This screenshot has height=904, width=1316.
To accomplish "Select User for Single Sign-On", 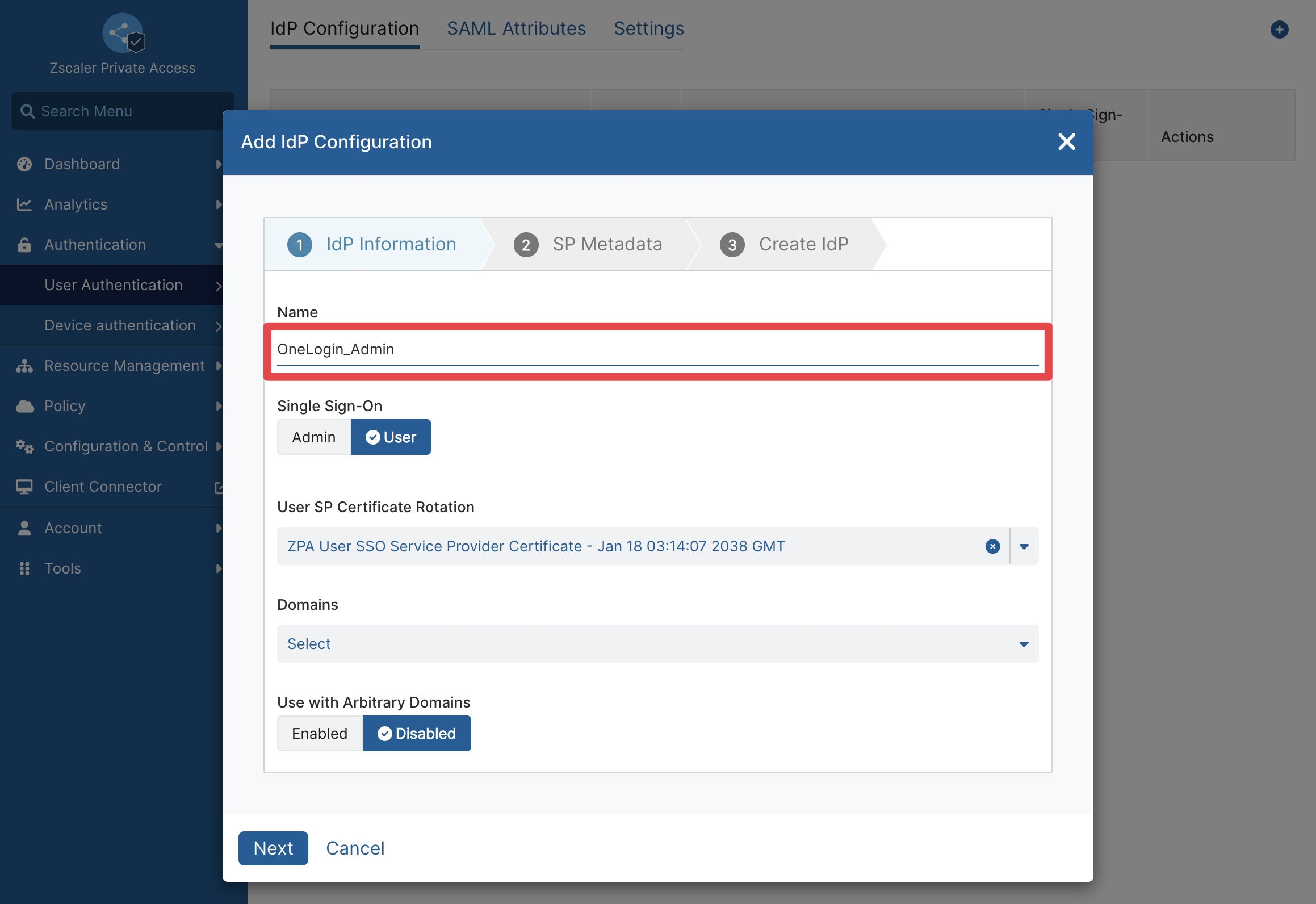I will point(391,437).
